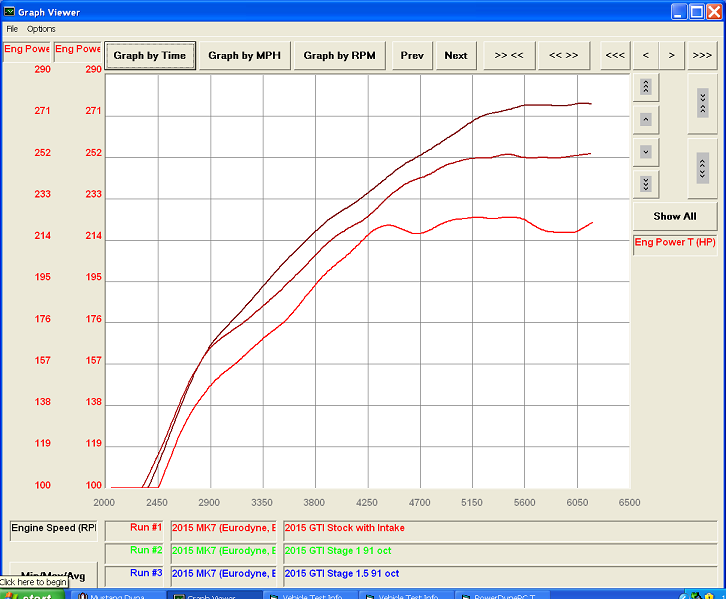
Task: Click the vertical expand chevrons button
Action: [x=702, y=168]
